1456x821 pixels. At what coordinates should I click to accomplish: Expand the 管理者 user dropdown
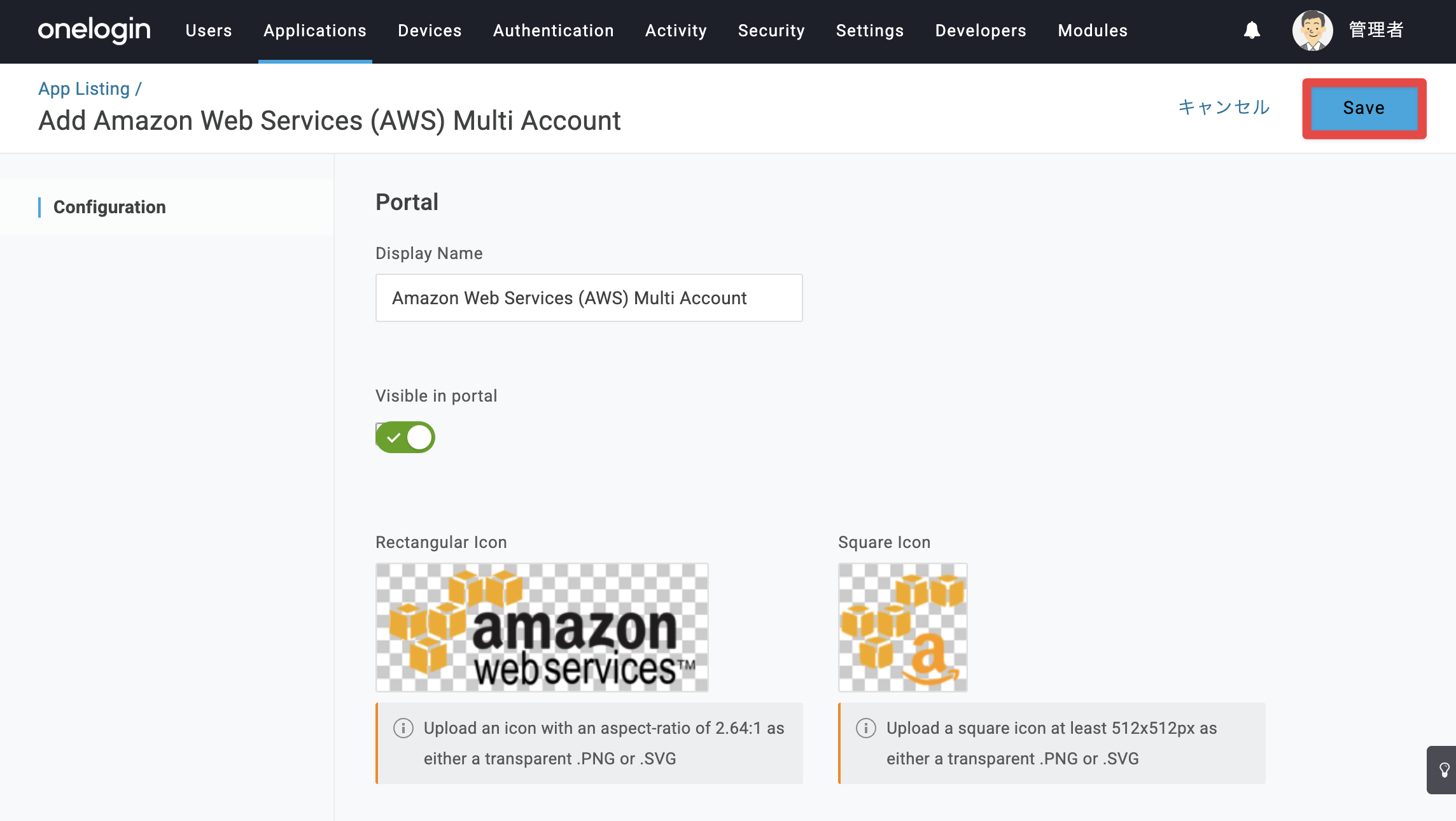point(1376,30)
